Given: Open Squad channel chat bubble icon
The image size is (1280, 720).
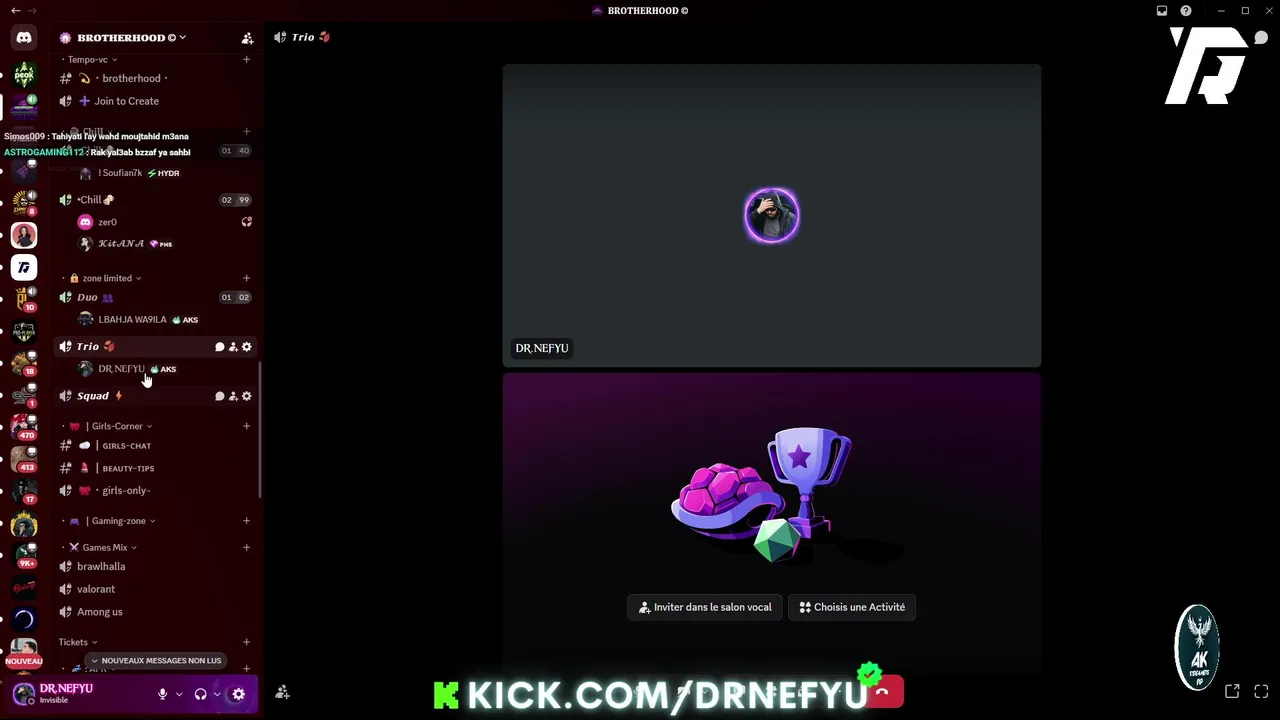Looking at the screenshot, I should [220, 396].
